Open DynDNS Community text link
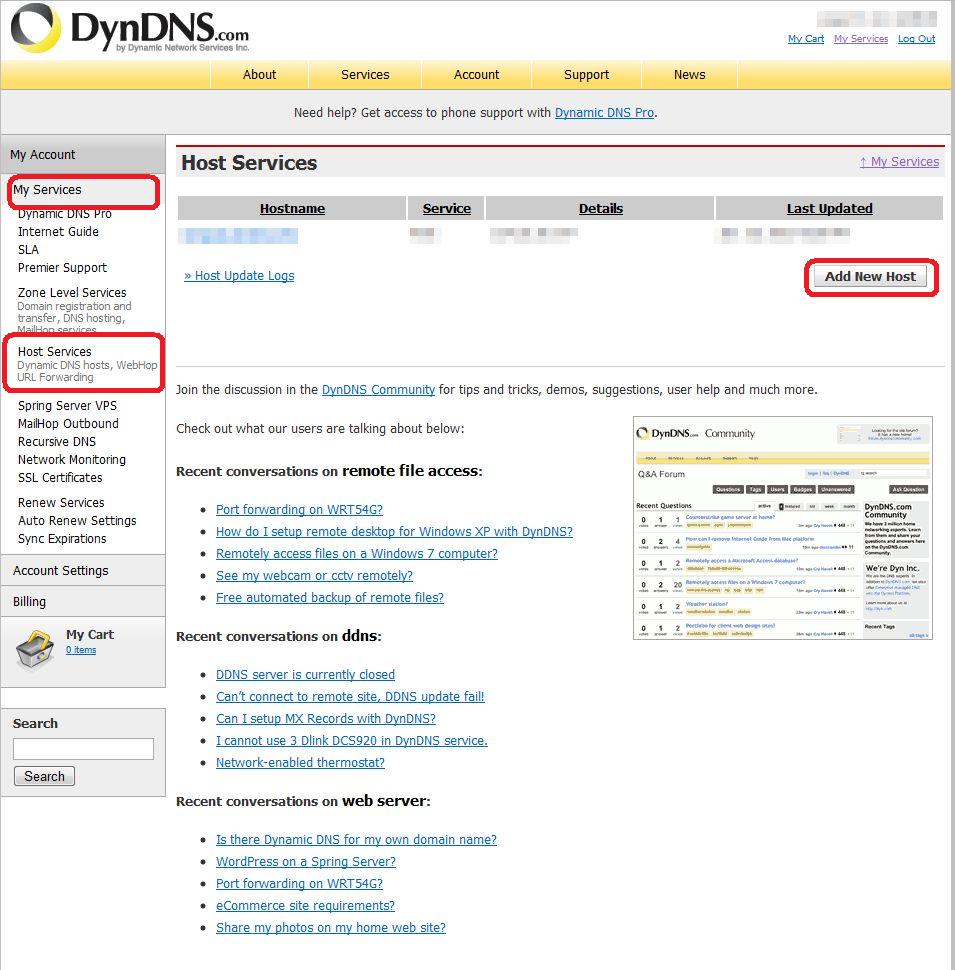 coord(379,390)
